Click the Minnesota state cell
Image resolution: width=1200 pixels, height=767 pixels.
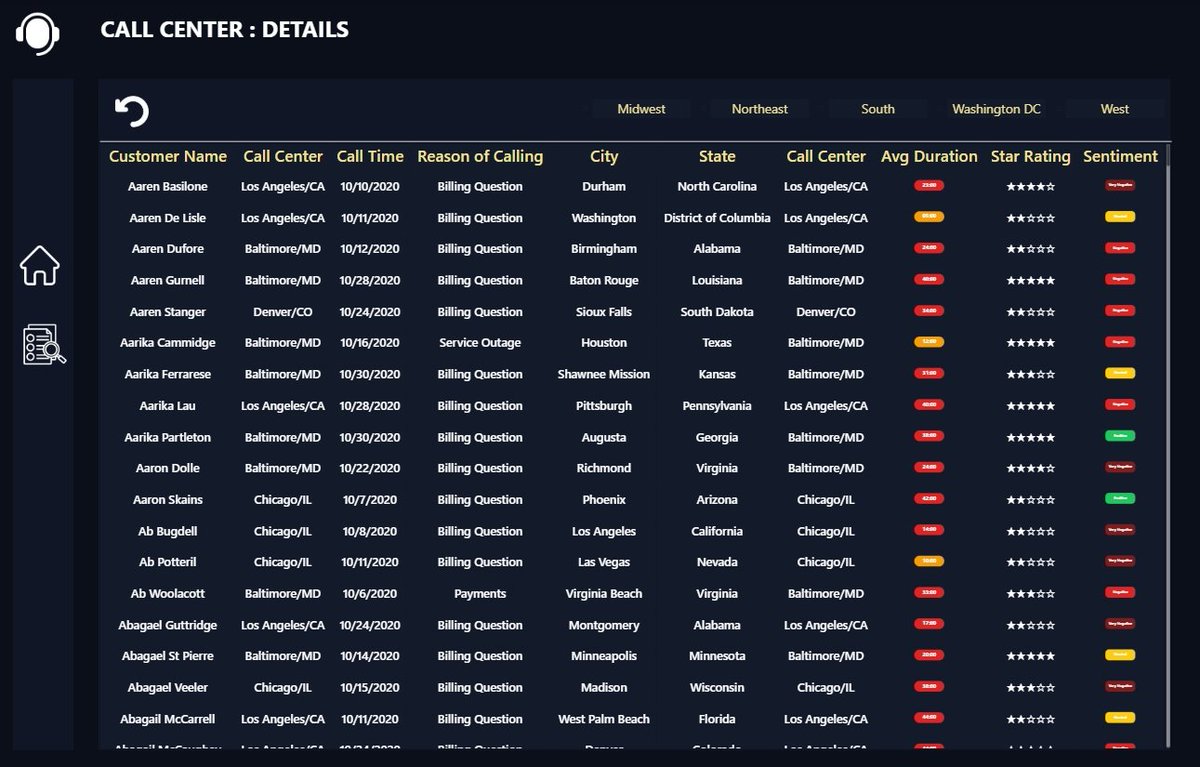pyautogui.click(x=717, y=657)
